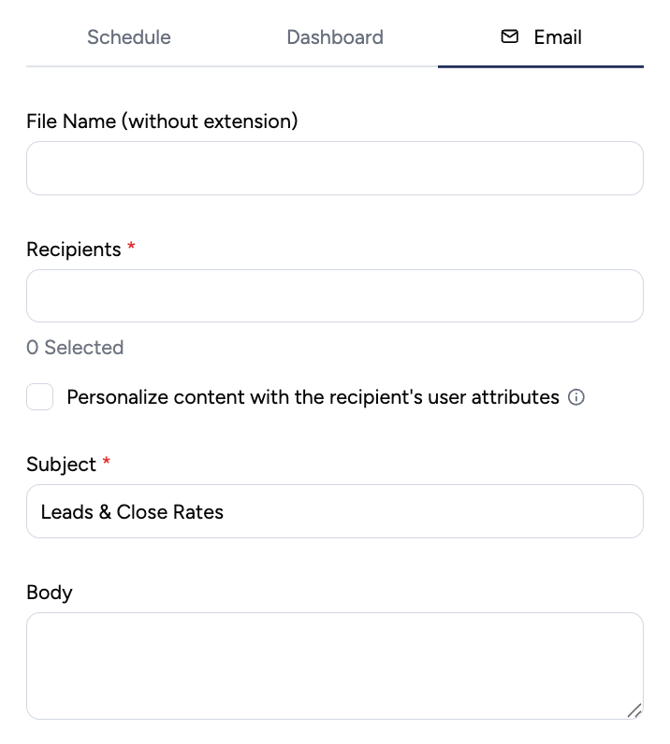Image resolution: width=670 pixels, height=744 pixels.
Task: Switch to the Dashboard tab
Action: [x=335, y=37]
